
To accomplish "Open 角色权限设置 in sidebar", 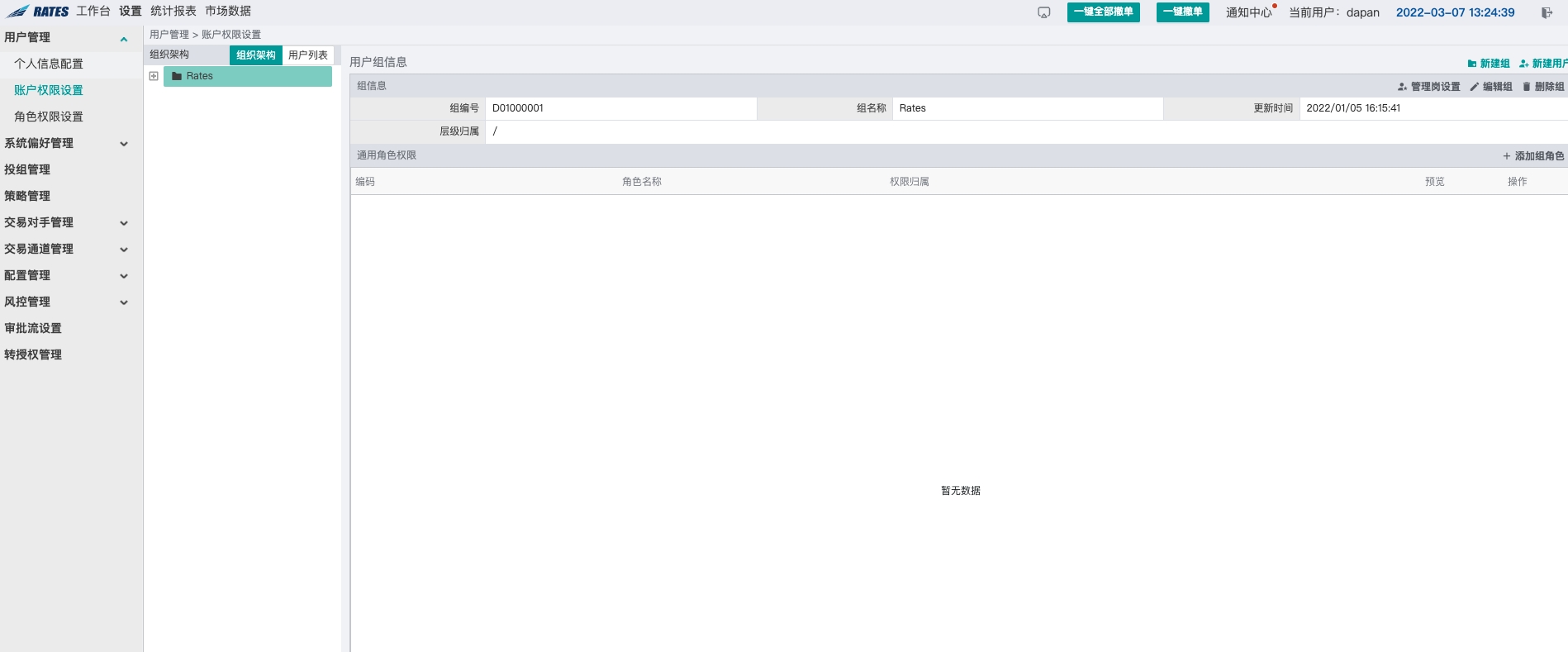I will point(49,117).
